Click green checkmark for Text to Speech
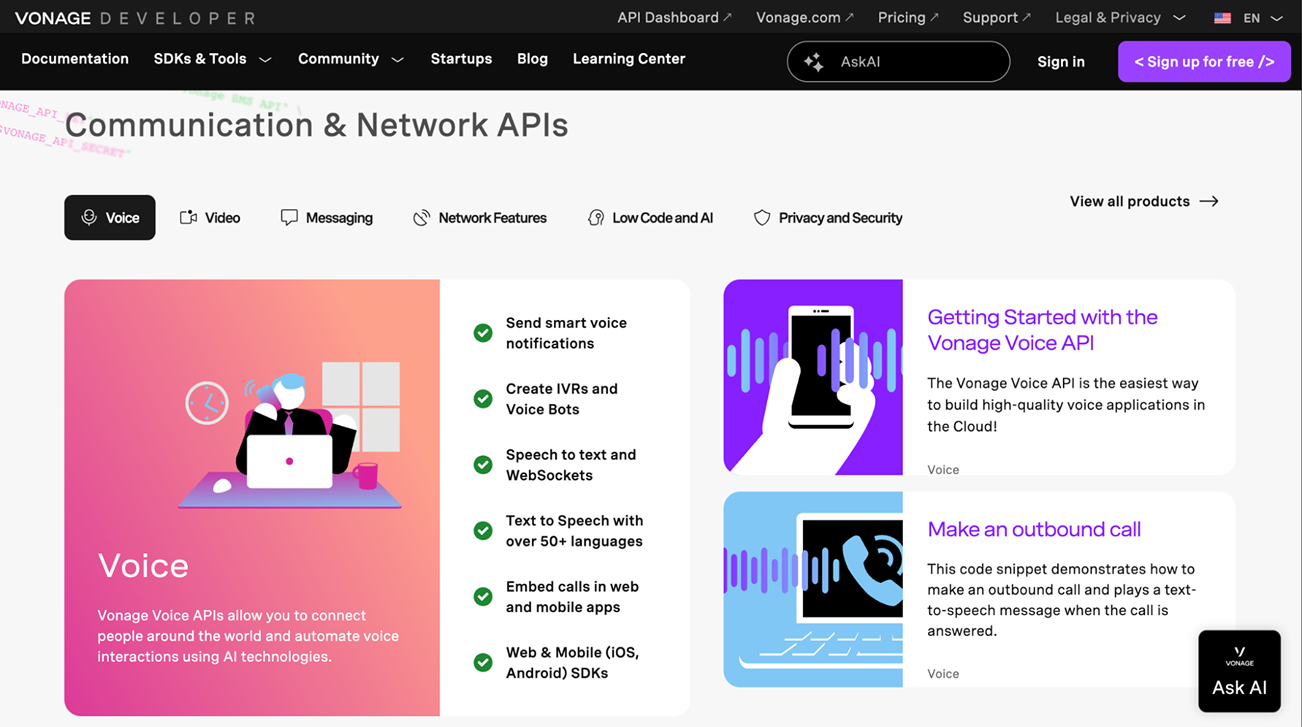 483,531
